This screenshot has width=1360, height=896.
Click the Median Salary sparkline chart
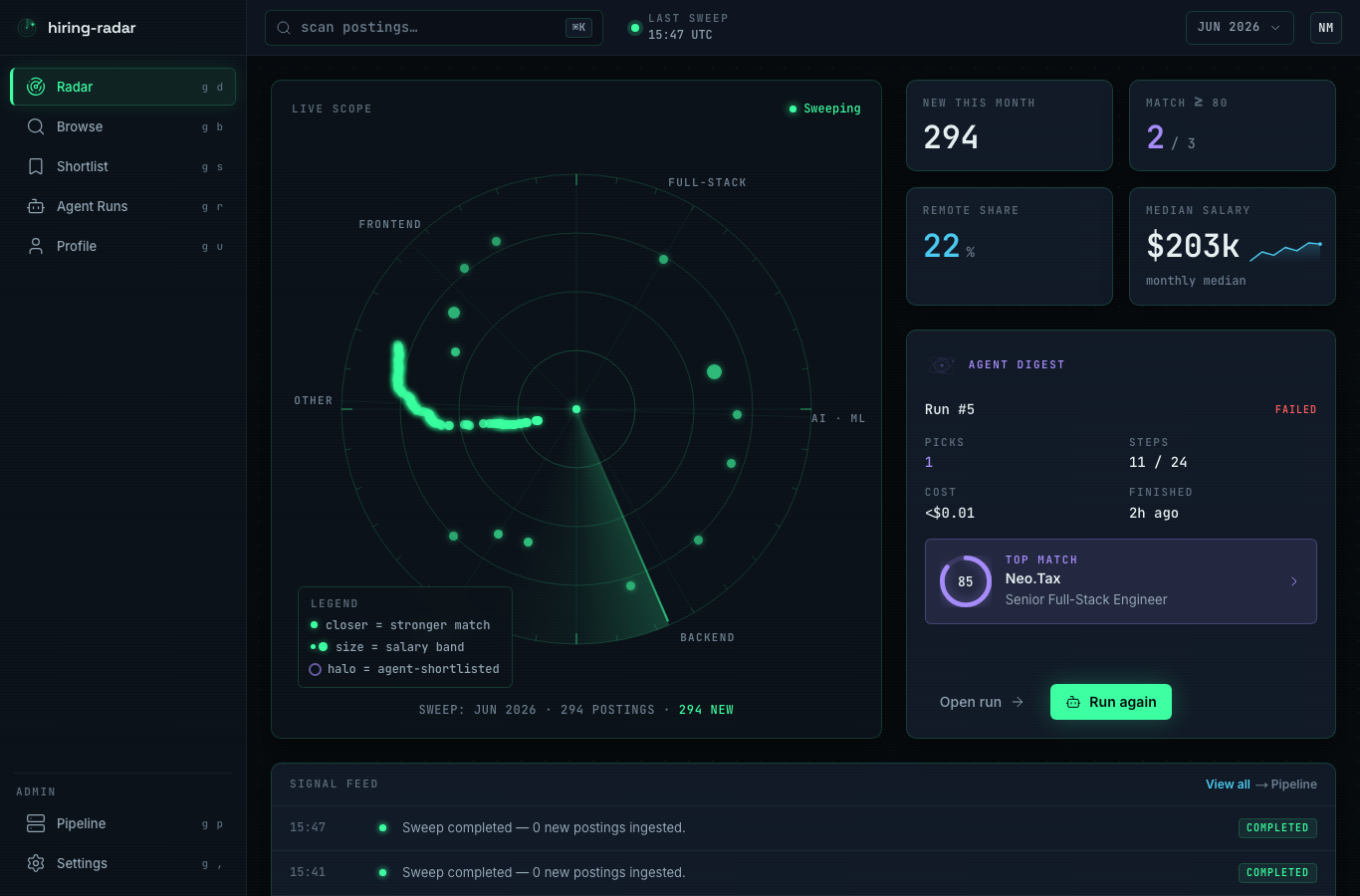point(1285,251)
